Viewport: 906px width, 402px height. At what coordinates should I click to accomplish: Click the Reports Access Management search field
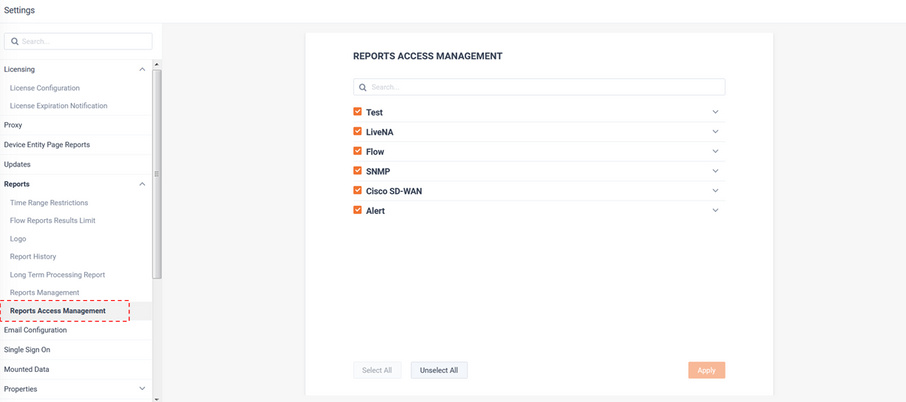point(539,87)
